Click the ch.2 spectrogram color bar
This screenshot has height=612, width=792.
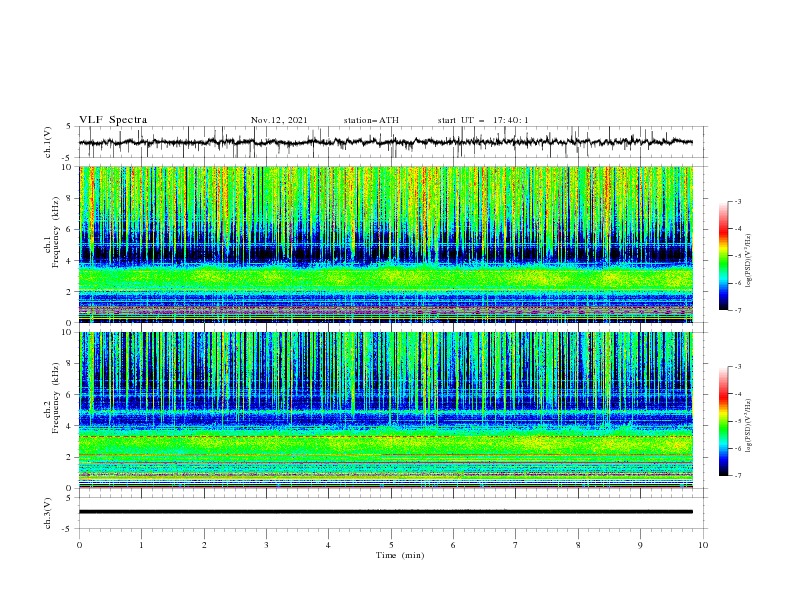coord(723,421)
